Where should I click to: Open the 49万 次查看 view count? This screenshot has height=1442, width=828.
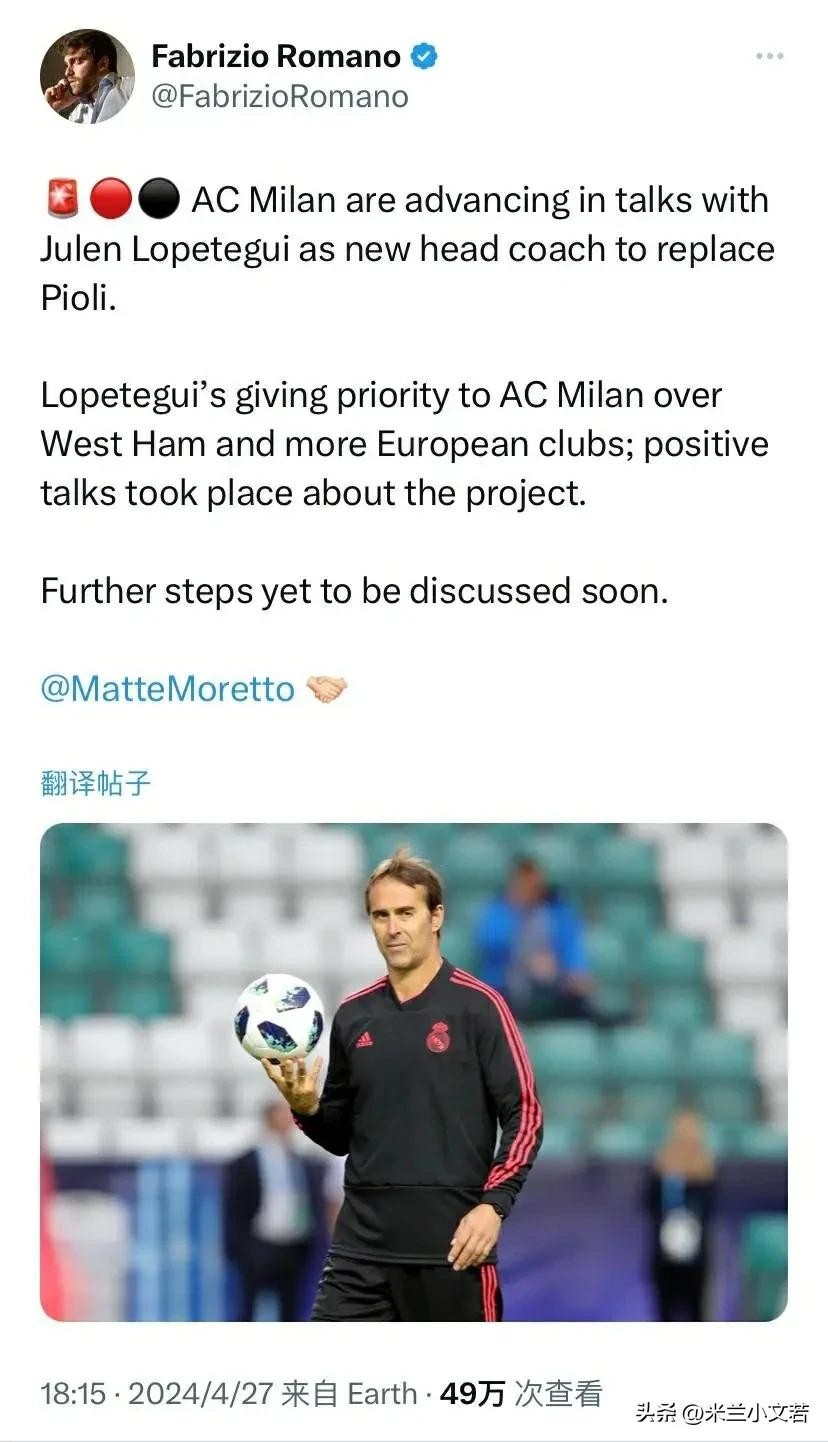coord(521,1393)
